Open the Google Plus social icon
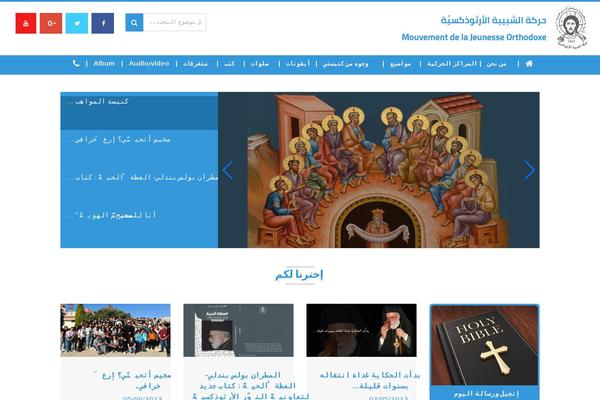The height and width of the screenshot is (400, 600). coord(51,23)
